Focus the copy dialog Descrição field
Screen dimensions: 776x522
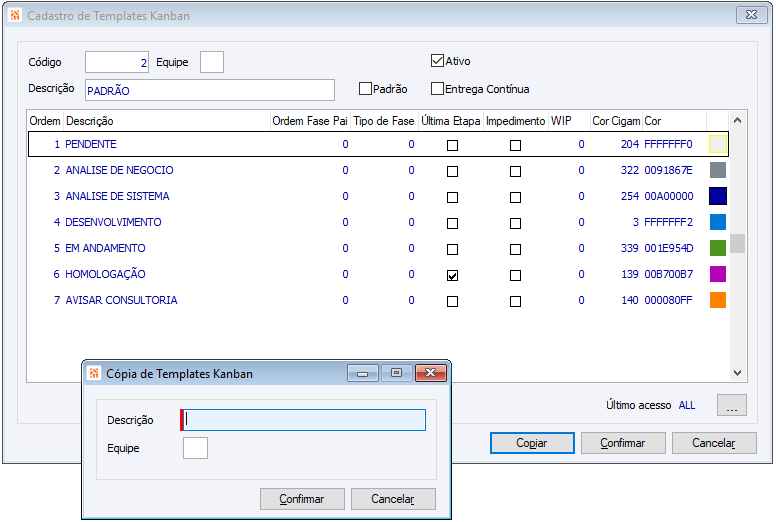coord(305,420)
